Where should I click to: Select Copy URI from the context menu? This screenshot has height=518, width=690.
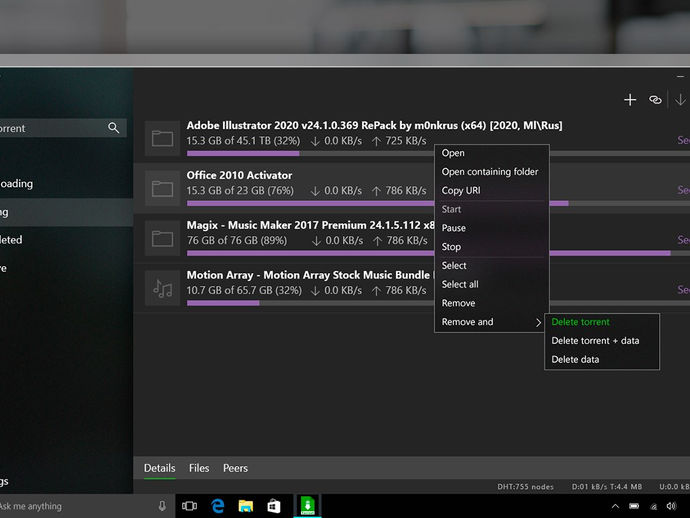click(492, 191)
